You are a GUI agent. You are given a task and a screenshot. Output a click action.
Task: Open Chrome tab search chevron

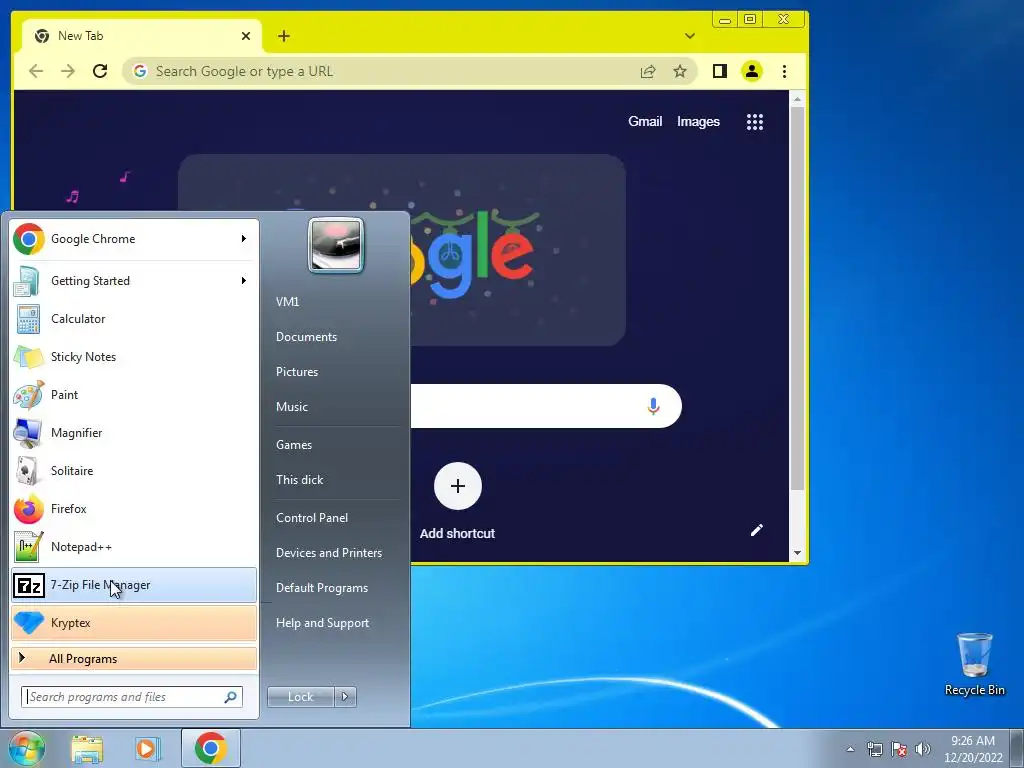pos(690,36)
